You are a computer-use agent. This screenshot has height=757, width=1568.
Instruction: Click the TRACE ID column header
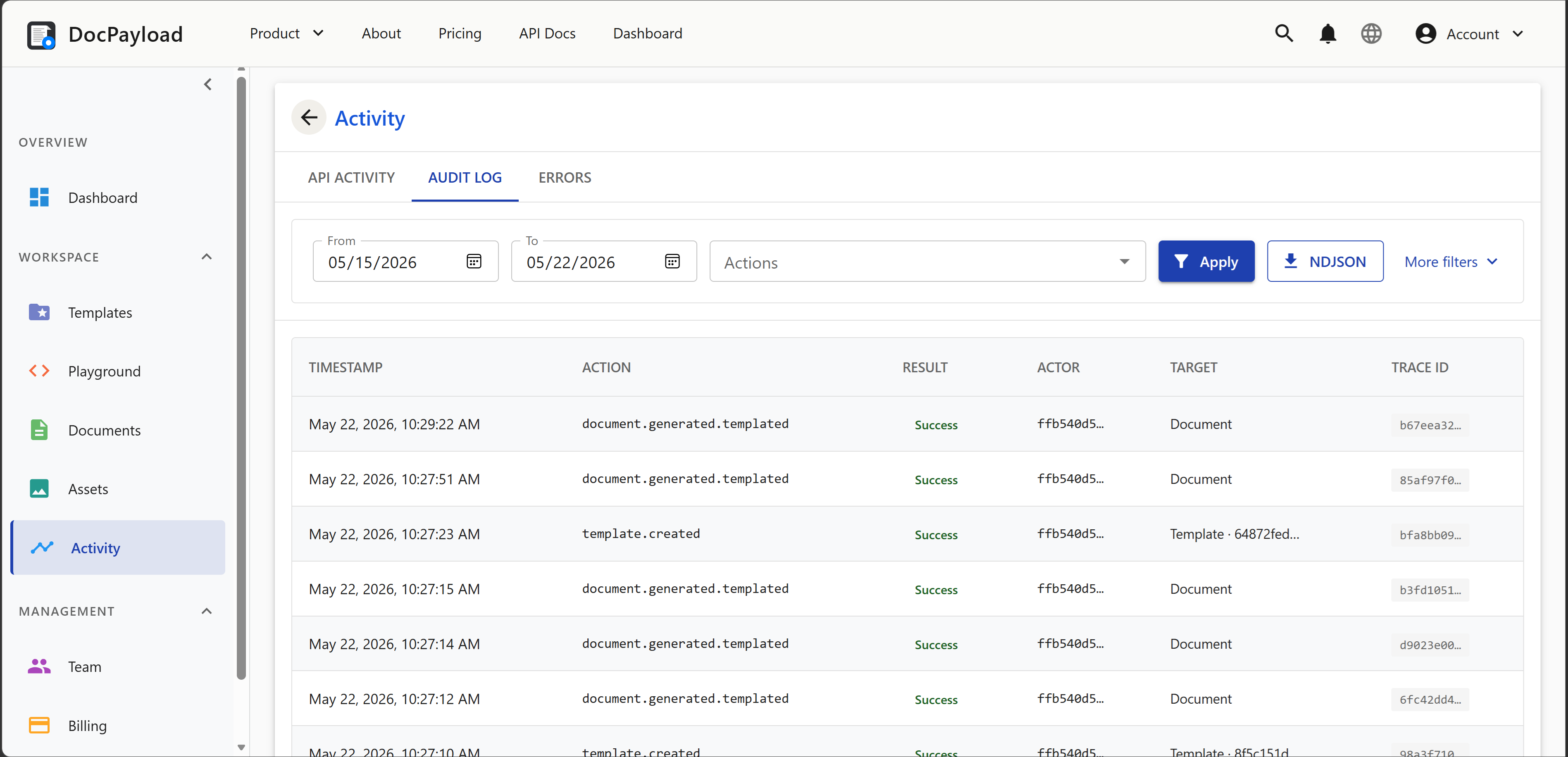1420,367
